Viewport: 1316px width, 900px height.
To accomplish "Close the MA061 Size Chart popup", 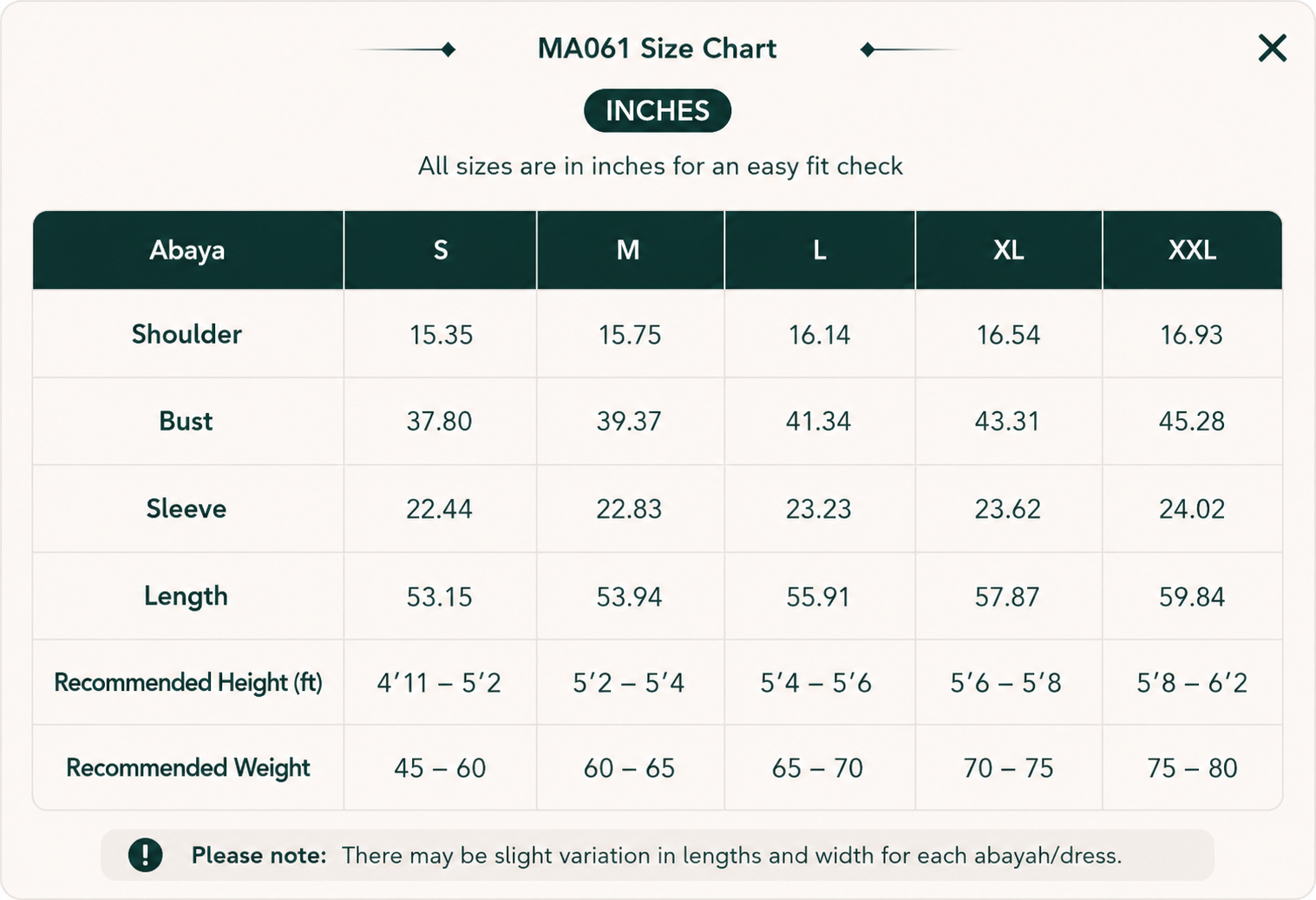I will [x=1272, y=48].
